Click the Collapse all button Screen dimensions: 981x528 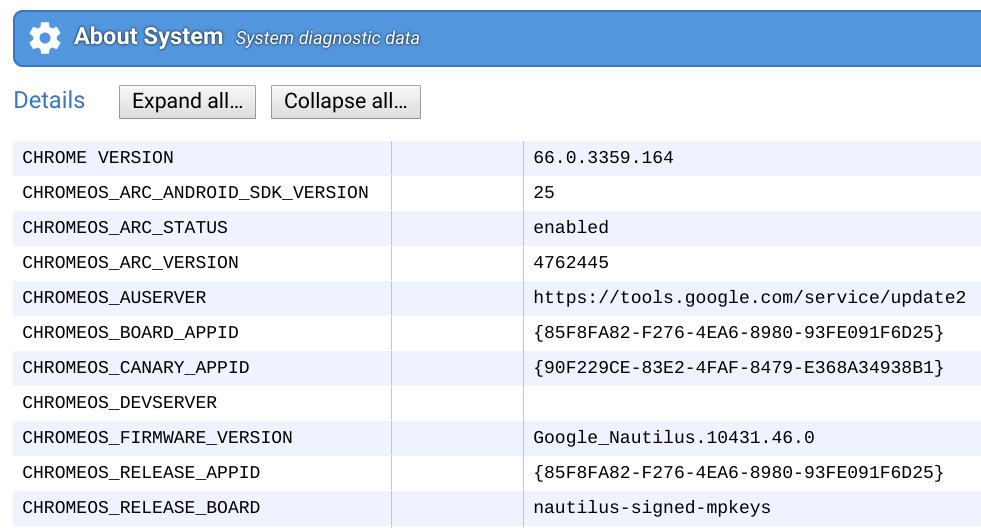click(345, 102)
